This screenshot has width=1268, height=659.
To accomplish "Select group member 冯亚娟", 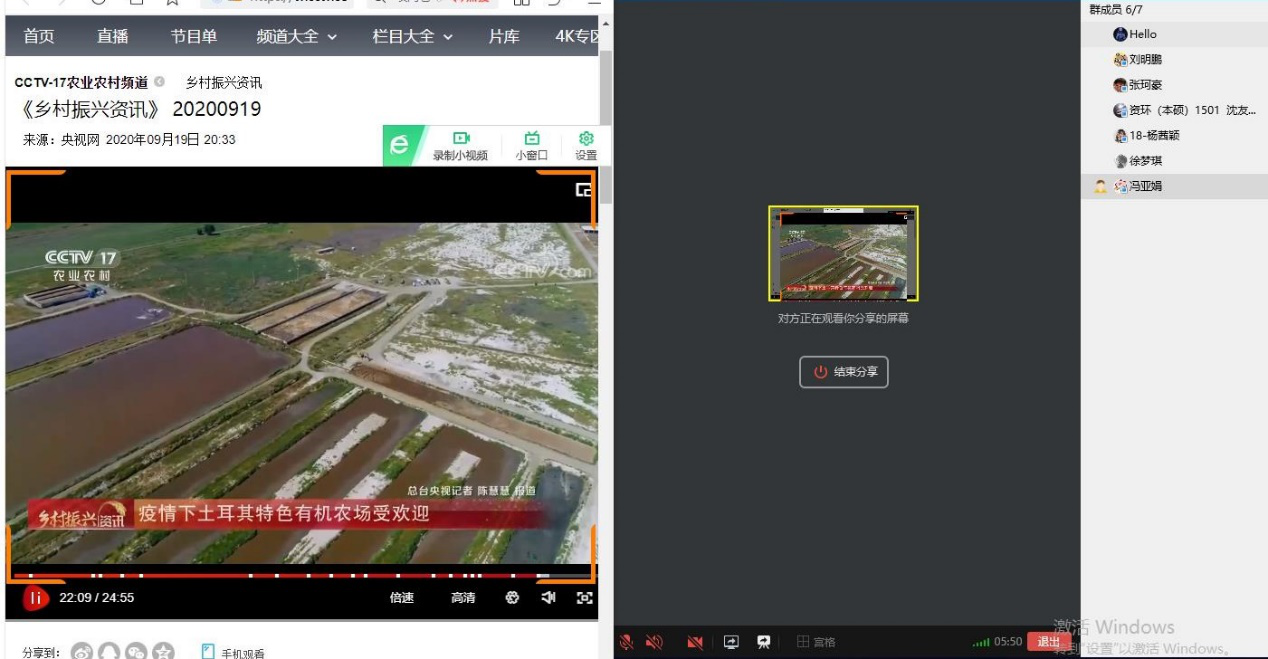I will click(1174, 186).
